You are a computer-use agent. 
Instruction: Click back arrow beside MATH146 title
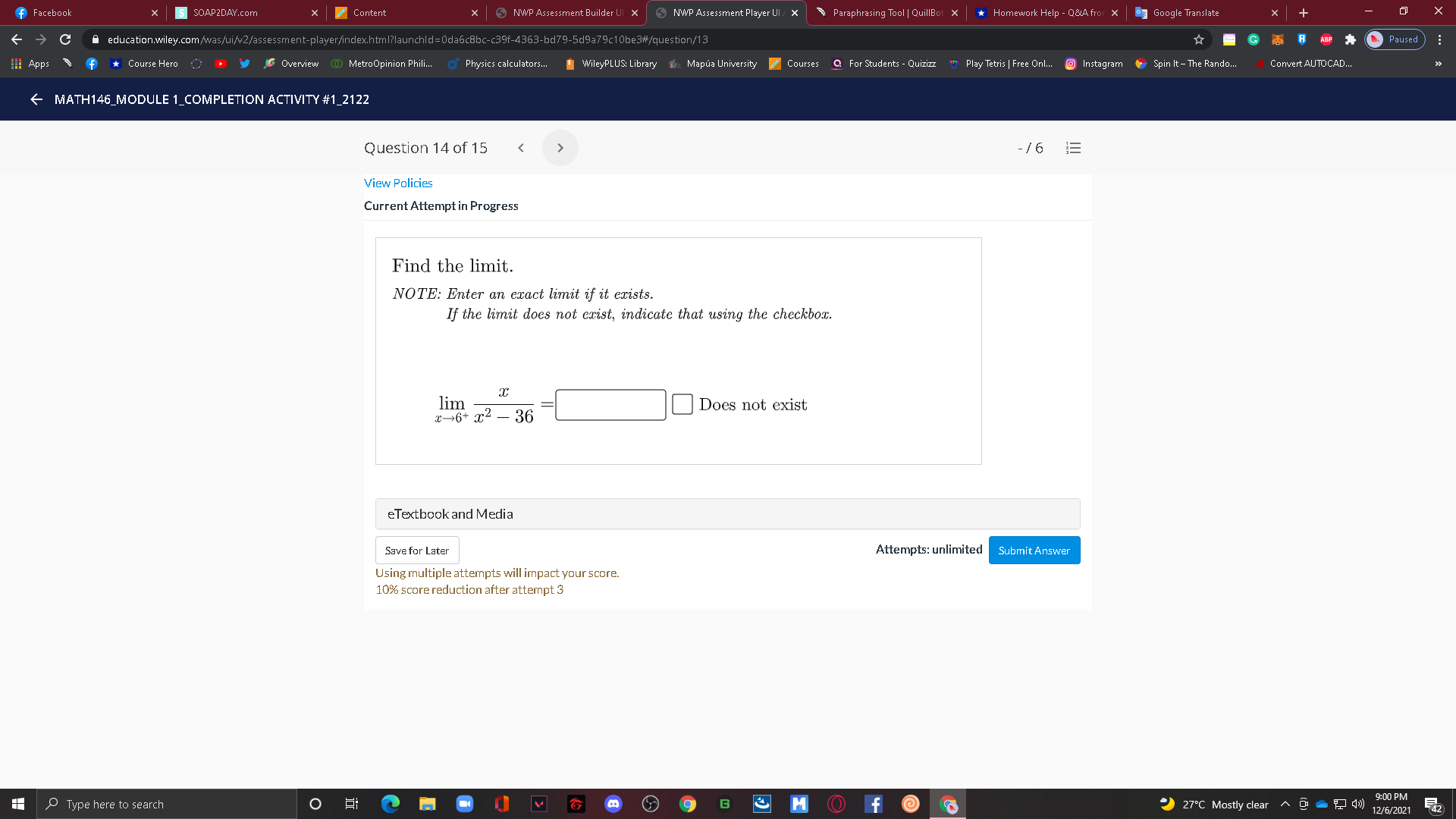(36, 99)
